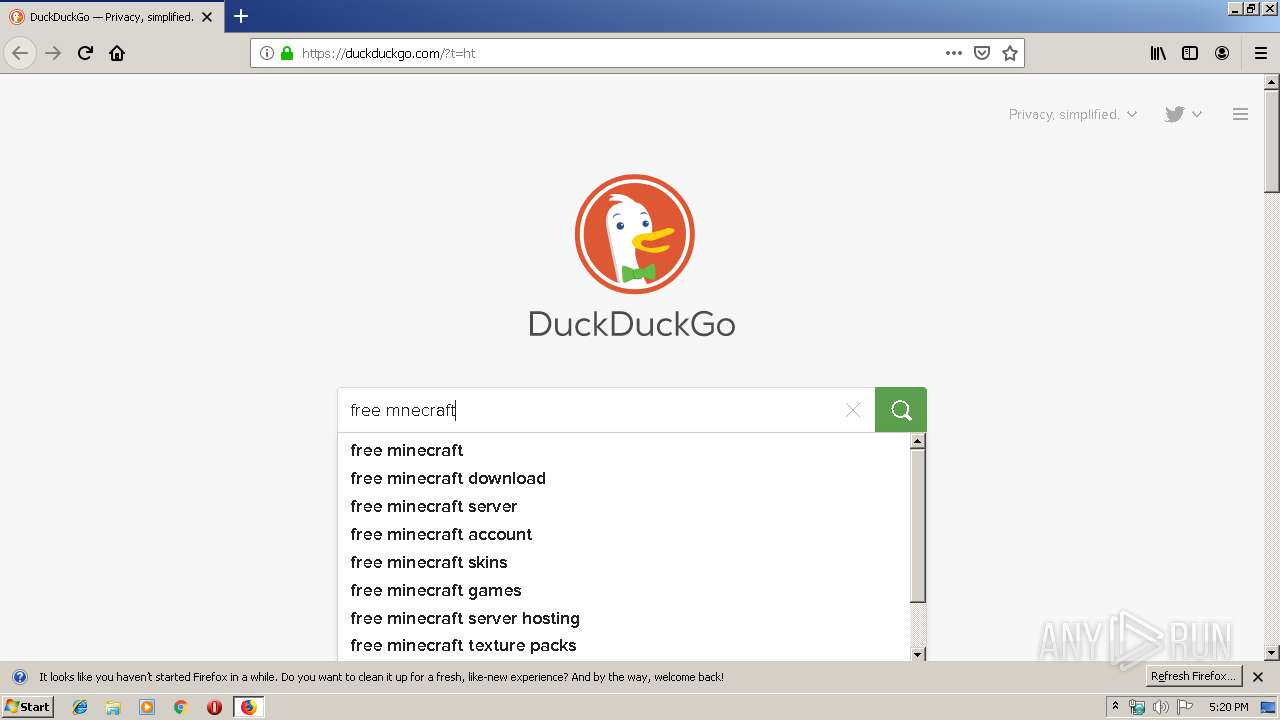Select the DuckDuckGo — Privacy, simplified tab
This screenshot has width=1280, height=720.
111,17
